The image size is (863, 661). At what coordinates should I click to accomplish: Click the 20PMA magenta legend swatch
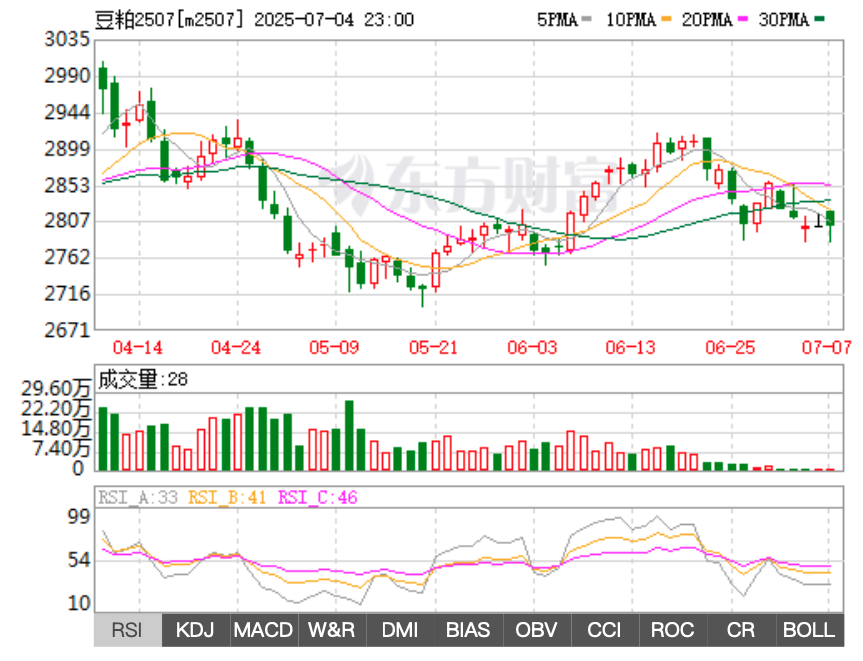coord(744,19)
